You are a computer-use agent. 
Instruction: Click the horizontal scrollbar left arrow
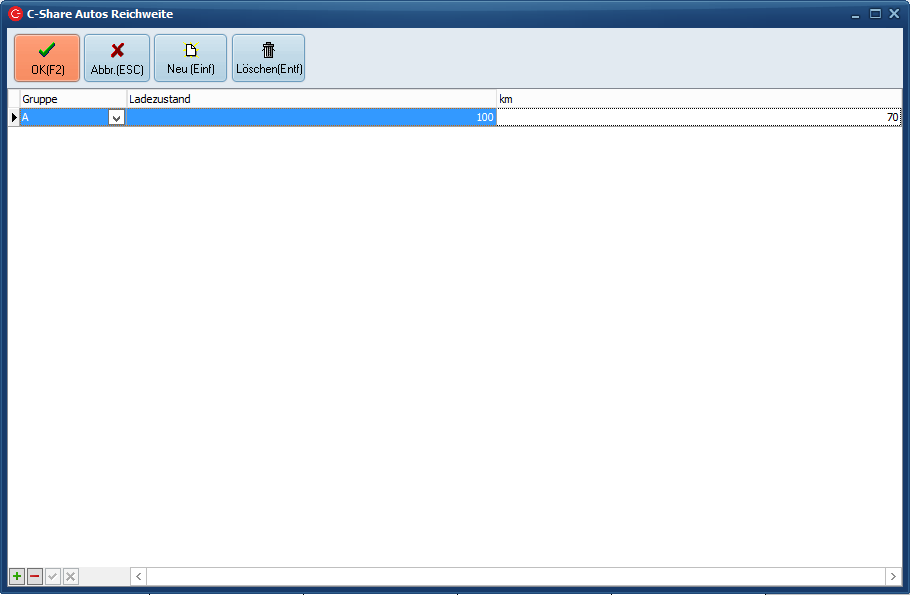139,577
